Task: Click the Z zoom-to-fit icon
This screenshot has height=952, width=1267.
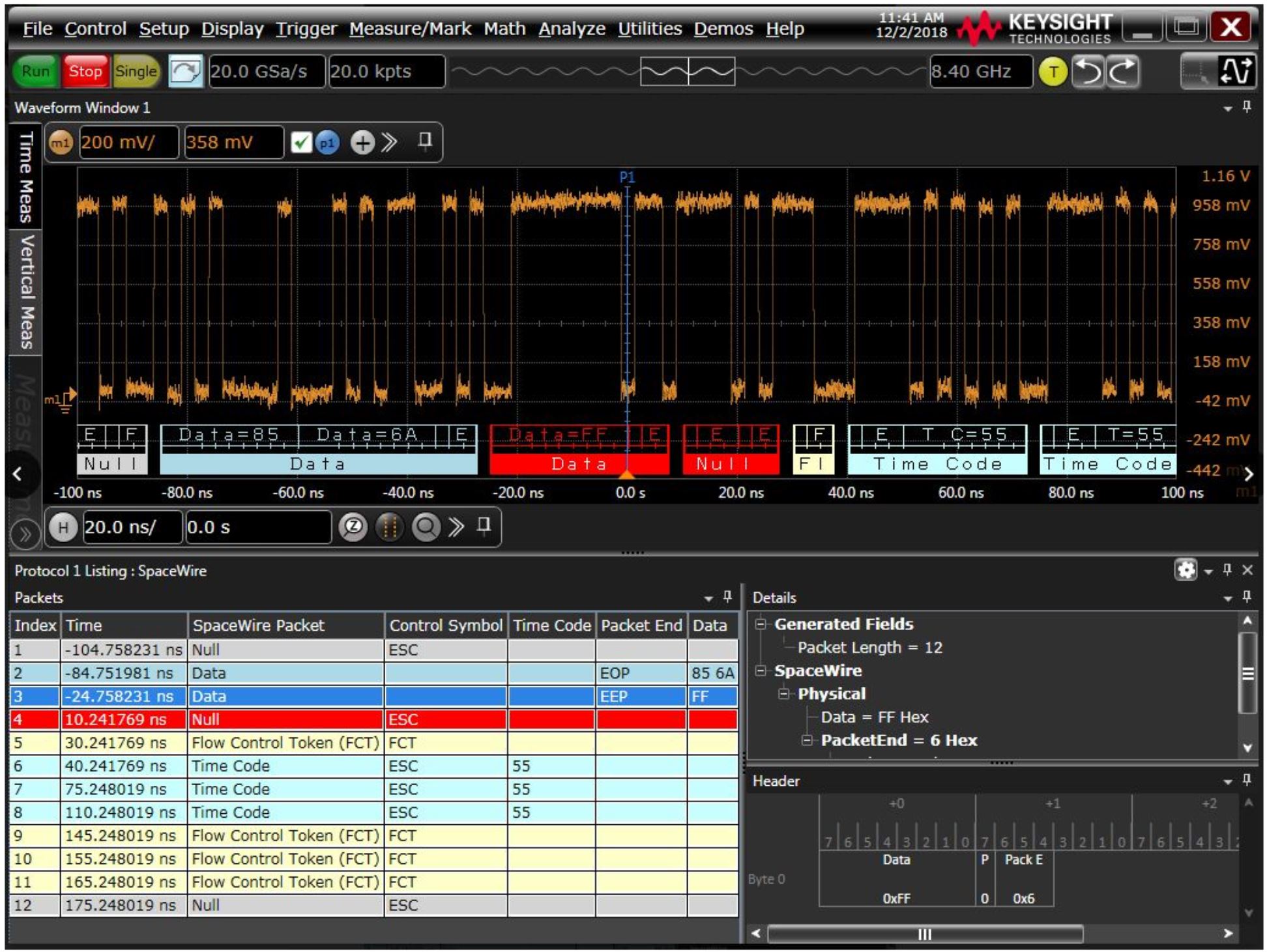Action: point(352,528)
